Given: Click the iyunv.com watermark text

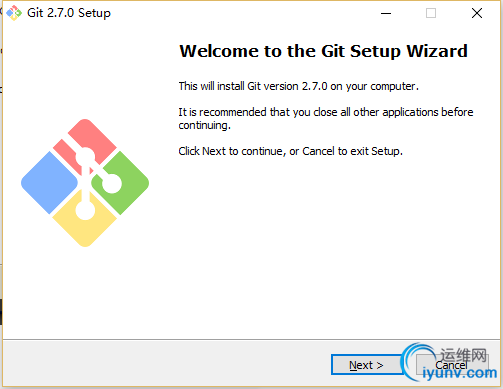Looking at the screenshot, I should [459, 373].
